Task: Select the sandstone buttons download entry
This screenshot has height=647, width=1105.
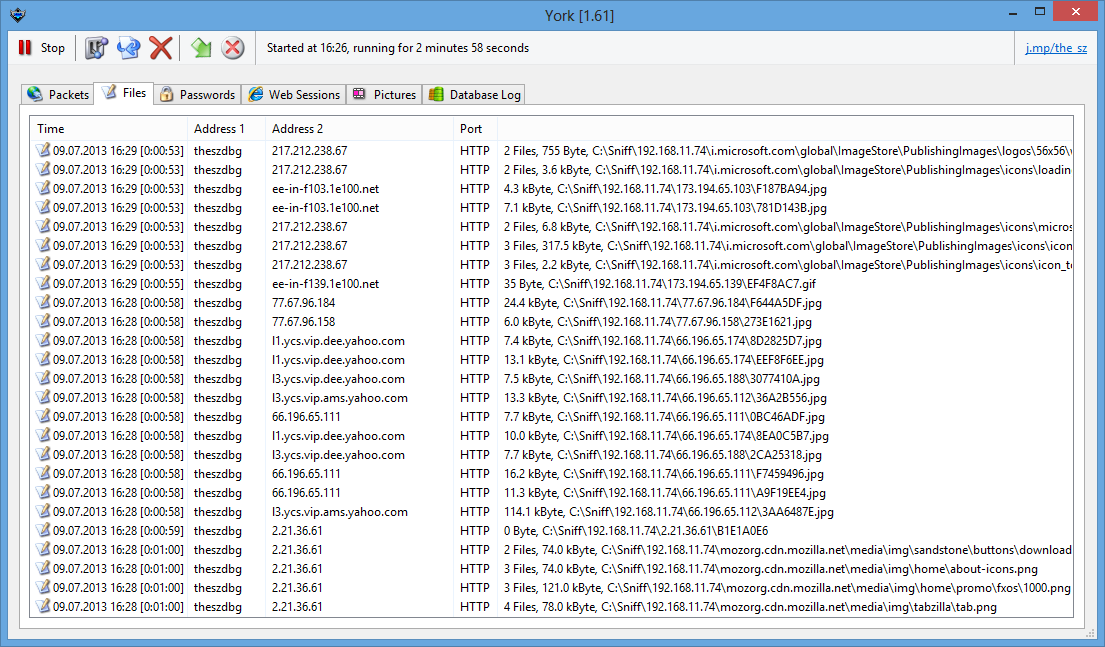Action: pos(552,550)
